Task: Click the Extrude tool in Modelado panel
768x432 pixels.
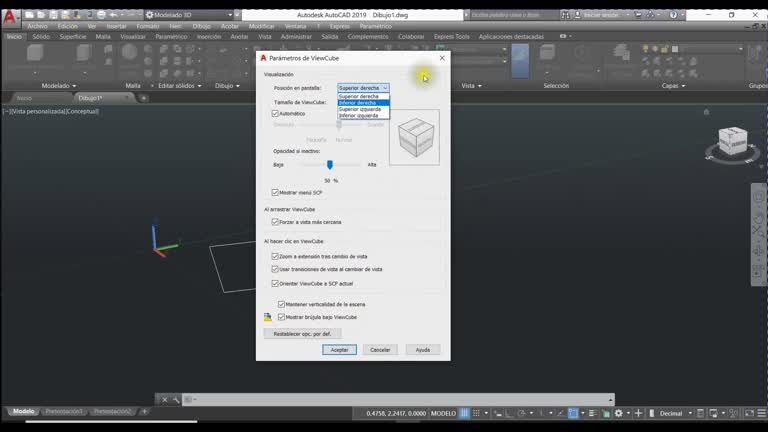Action: coord(84,53)
